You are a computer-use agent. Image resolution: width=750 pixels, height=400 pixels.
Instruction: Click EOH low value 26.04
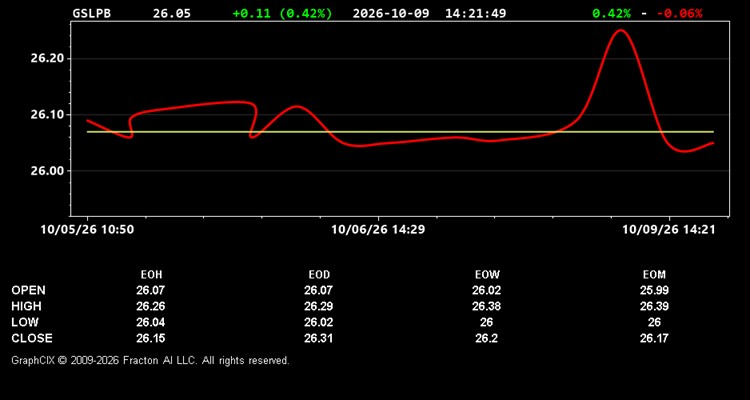151,322
